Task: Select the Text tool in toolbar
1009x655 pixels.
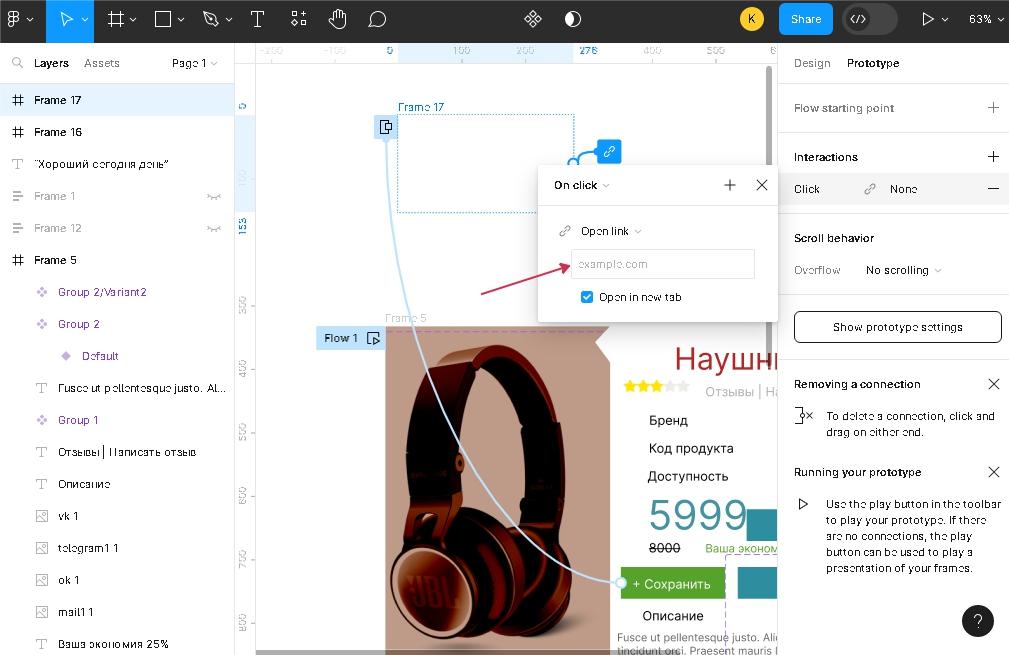Action: (x=257, y=19)
